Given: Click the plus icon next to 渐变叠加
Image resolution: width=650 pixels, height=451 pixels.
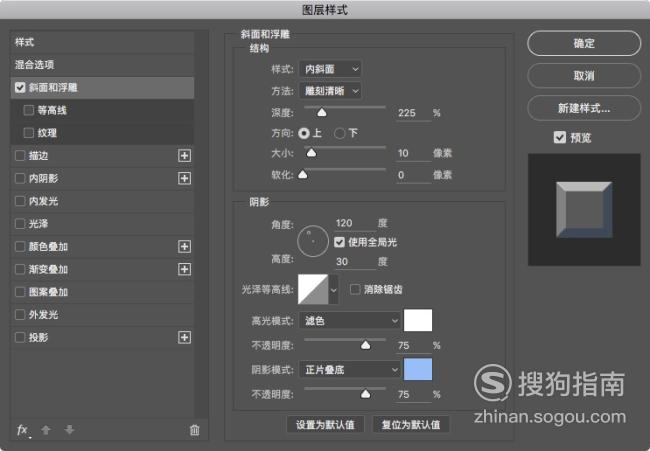Looking at the screenshot, I should pyautogui.click(x=184, y=269).
